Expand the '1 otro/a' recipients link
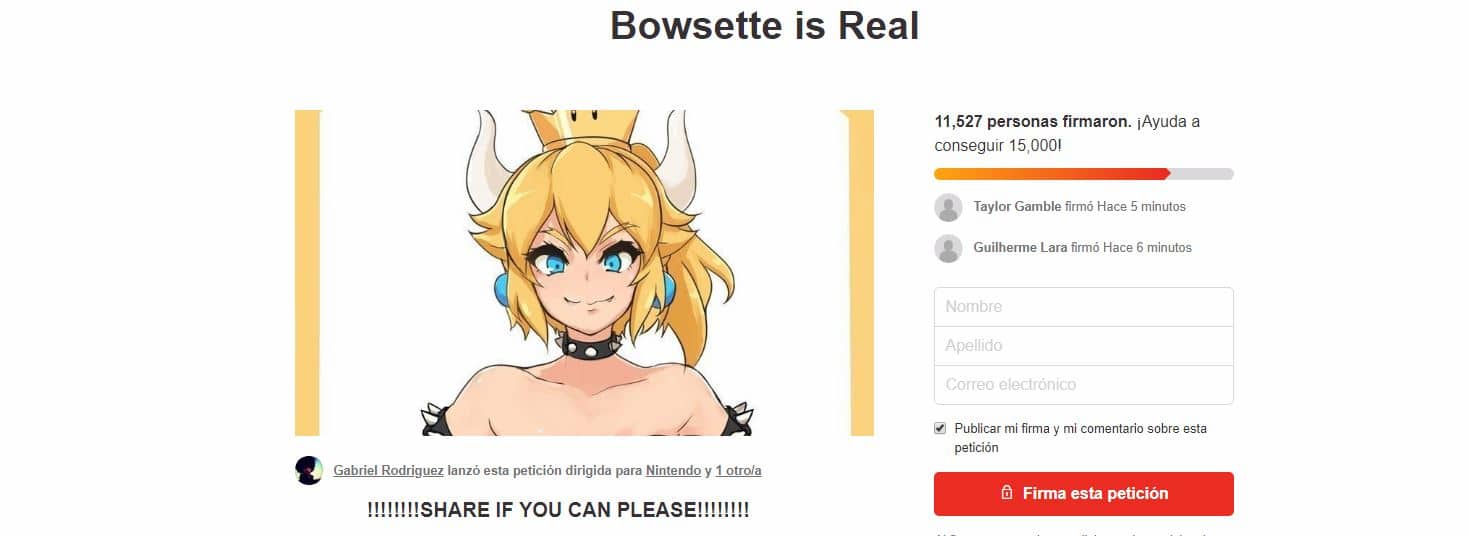The width and height of the screenshot is (1469, 536). [x=738, y=470]
